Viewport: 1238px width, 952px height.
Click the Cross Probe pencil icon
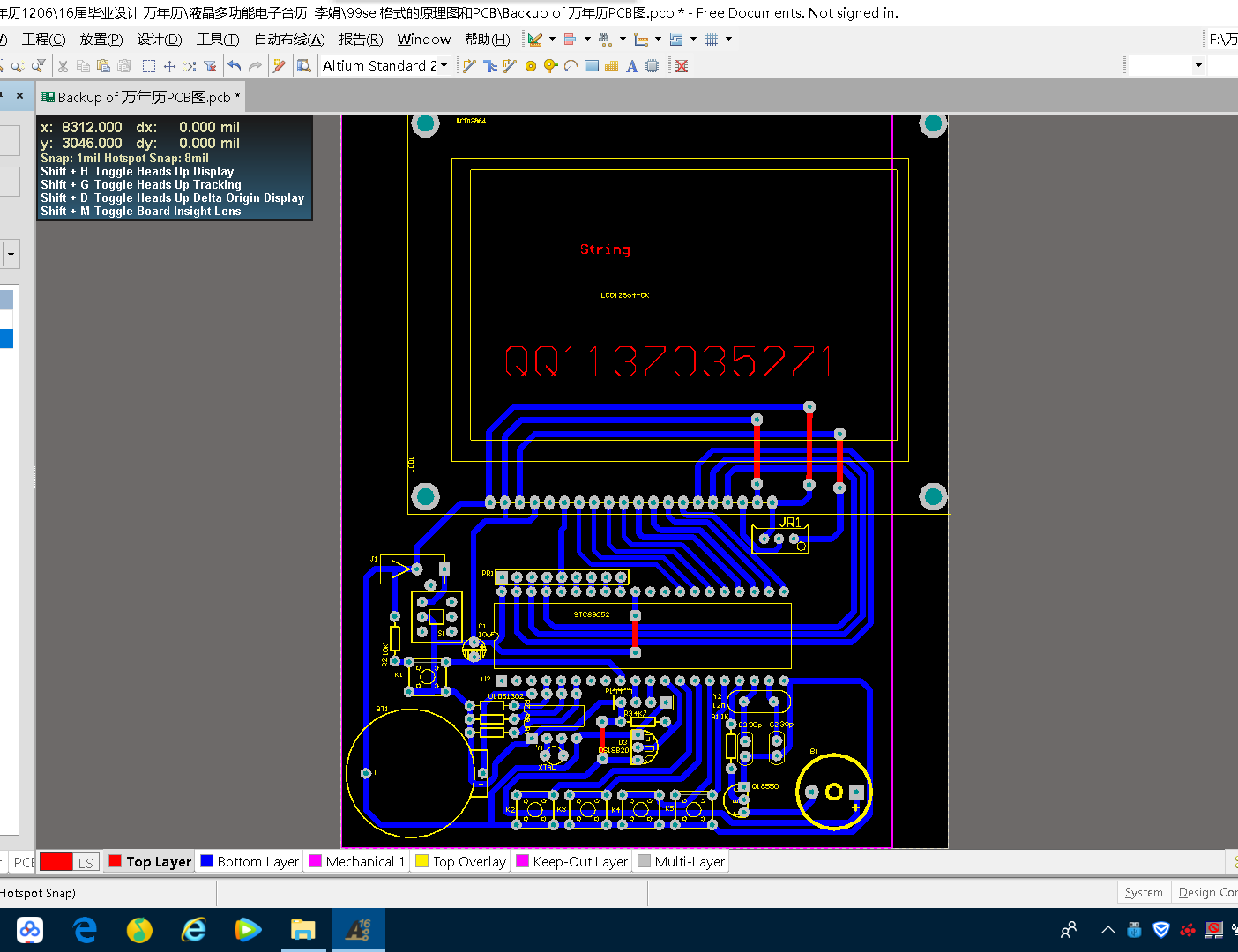(x=280, y=66)
